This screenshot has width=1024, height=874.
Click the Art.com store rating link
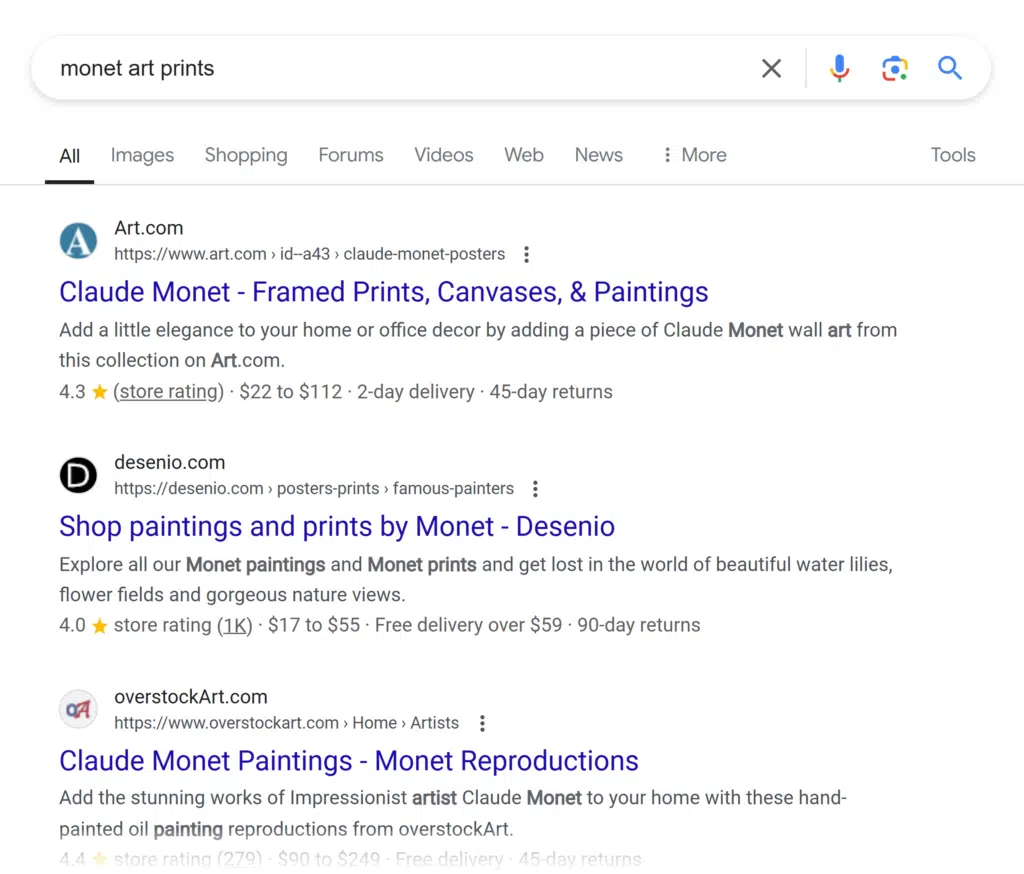tap(168, 392)
